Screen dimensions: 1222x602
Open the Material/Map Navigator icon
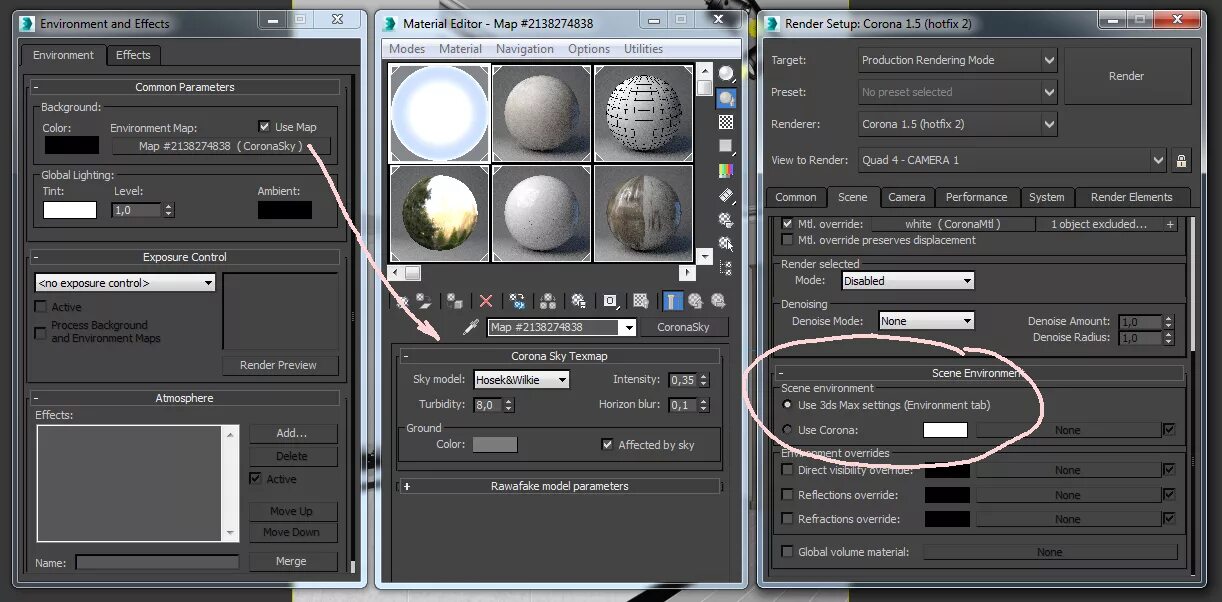click(x=726, y=267)
